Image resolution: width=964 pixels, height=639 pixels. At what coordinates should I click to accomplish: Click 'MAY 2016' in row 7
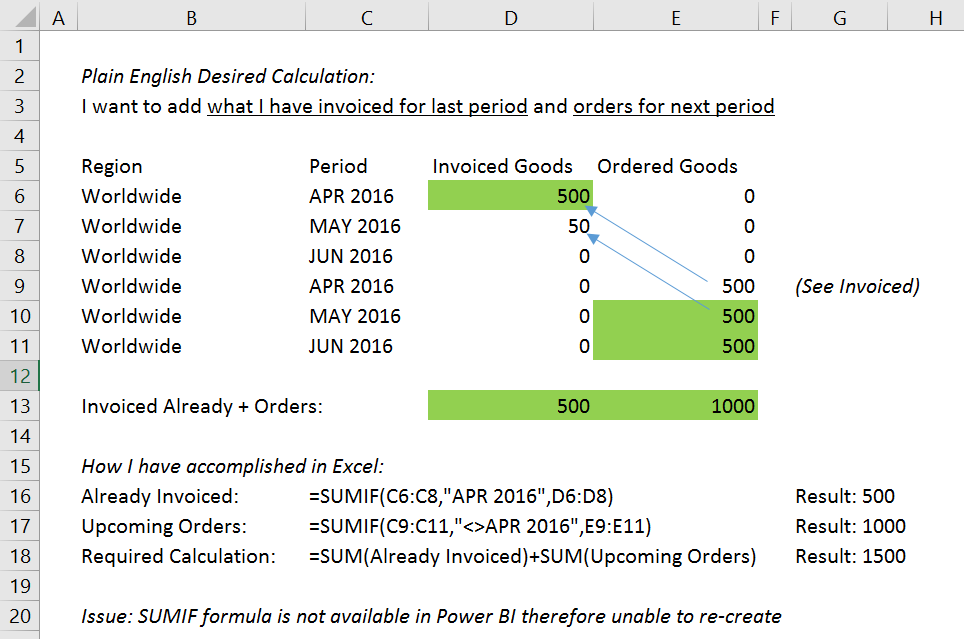355,226
